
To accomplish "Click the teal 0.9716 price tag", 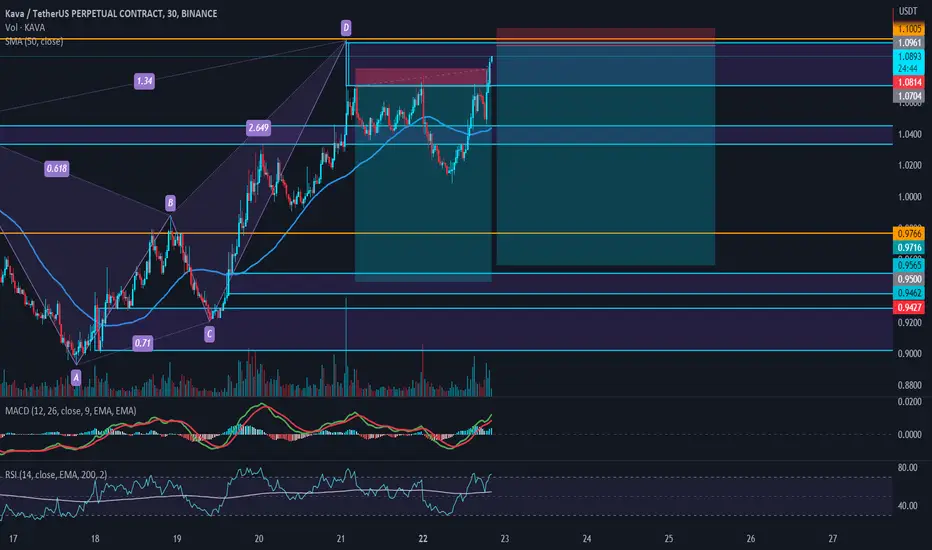I will [x=909, y=247].
